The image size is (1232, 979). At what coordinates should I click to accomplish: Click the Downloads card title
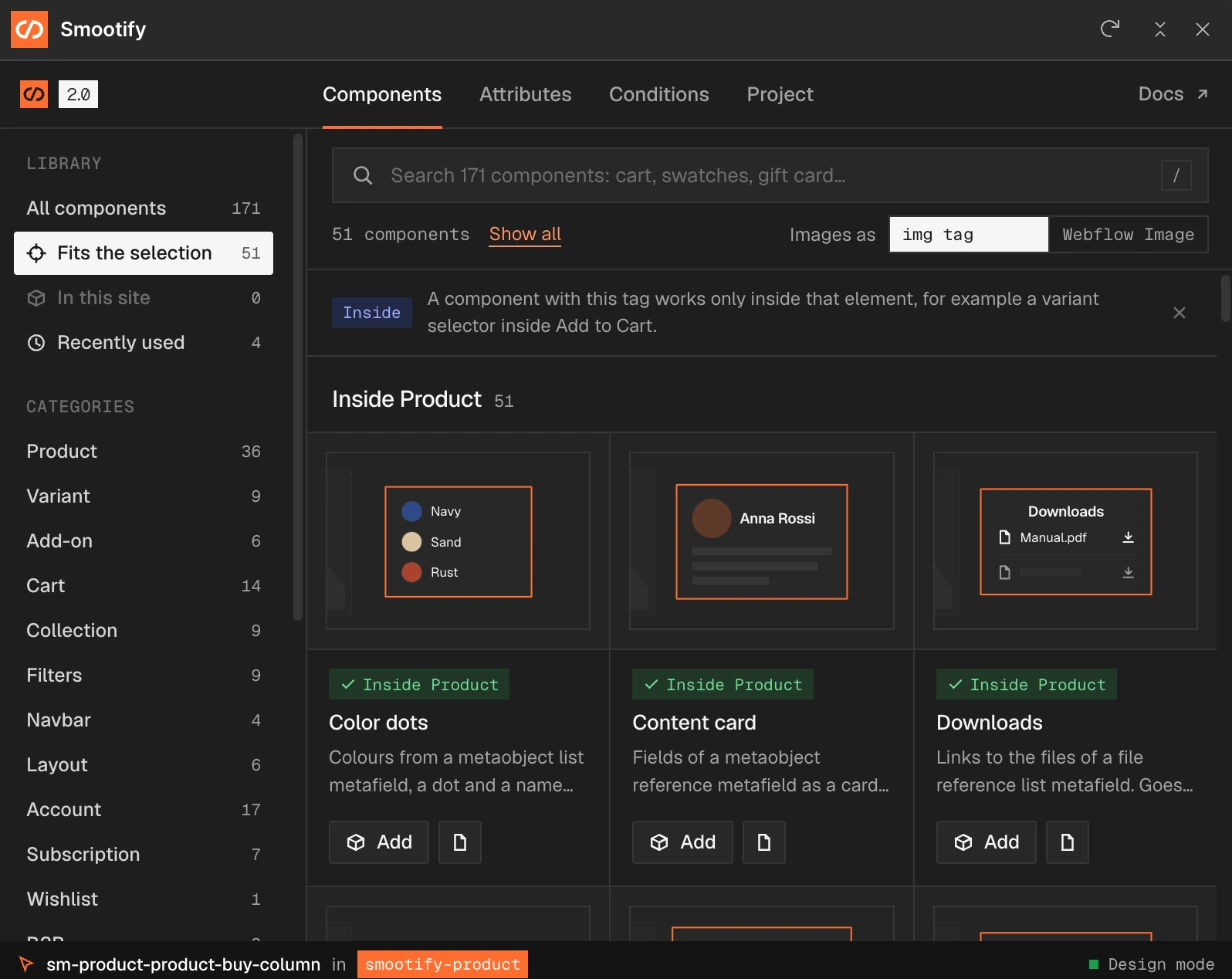point(990,723)
